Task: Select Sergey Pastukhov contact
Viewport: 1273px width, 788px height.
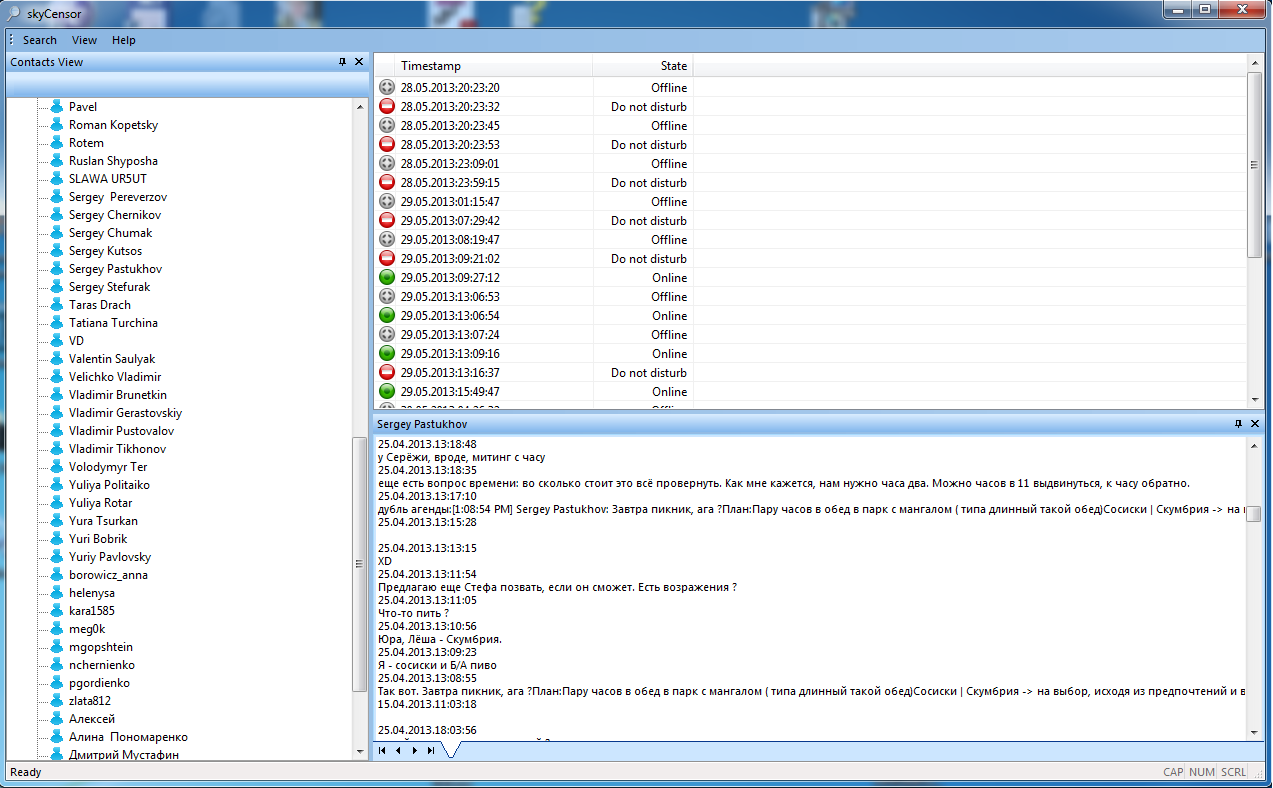Action: point(115,269)
